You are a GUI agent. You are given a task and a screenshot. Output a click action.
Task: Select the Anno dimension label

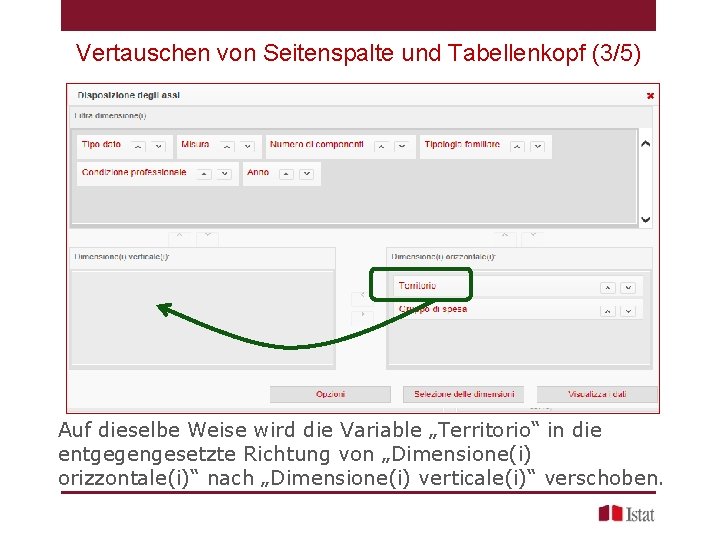click(x=258, y=172)
